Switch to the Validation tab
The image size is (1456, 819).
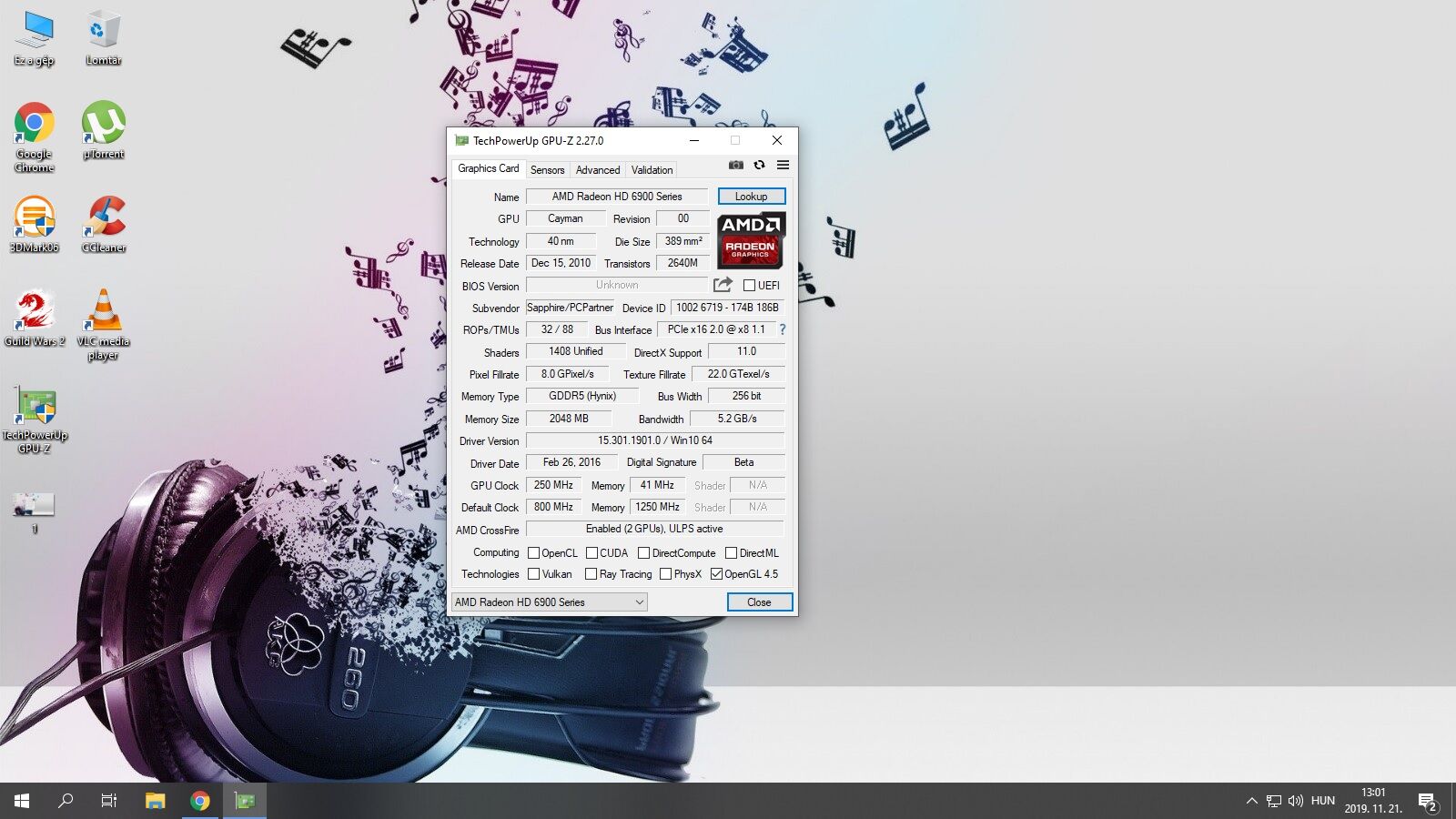tap(652, 170)
